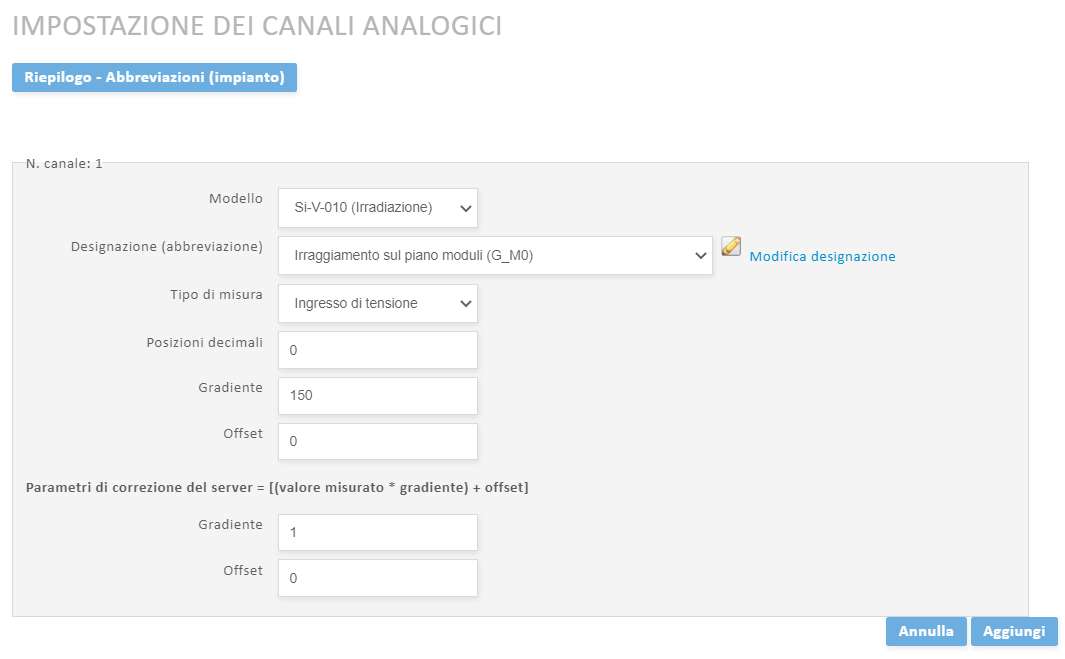This screenshot has width=1065, height=659.
Task: Open the Tipo di misura dropdown
Action: click(378, 304)
